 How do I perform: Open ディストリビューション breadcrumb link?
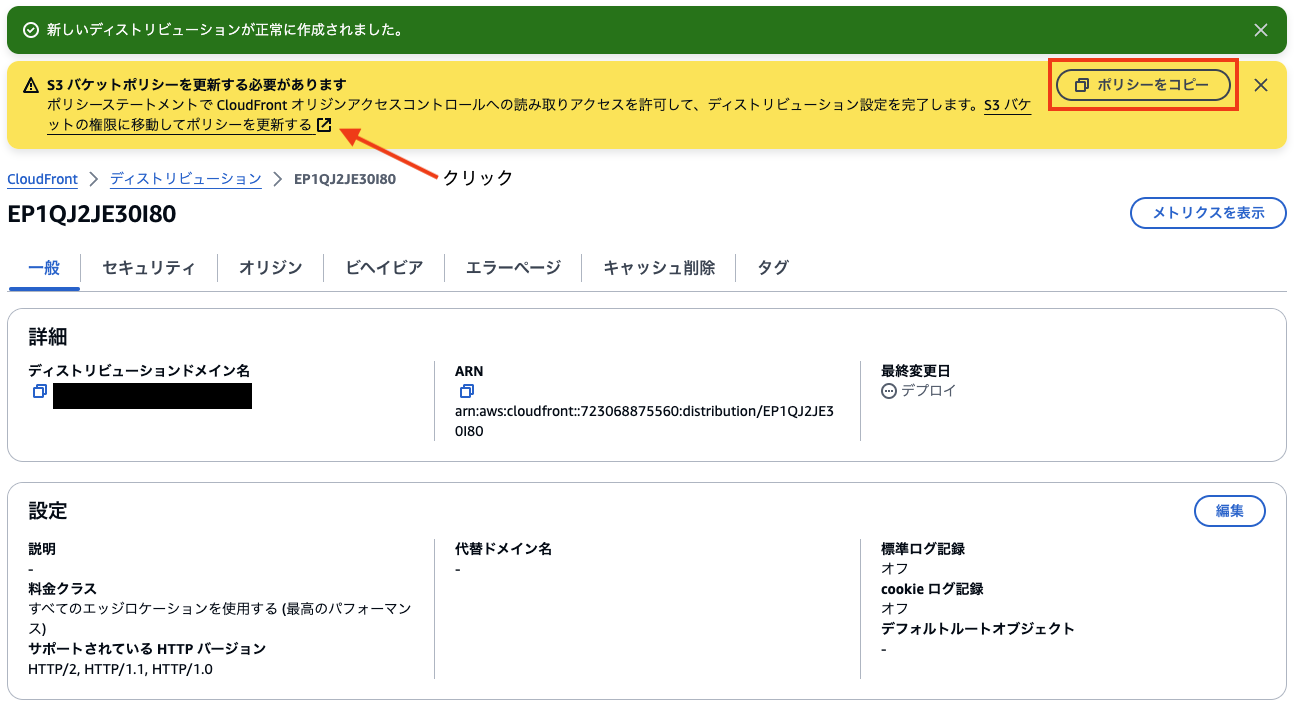point(185,179)
